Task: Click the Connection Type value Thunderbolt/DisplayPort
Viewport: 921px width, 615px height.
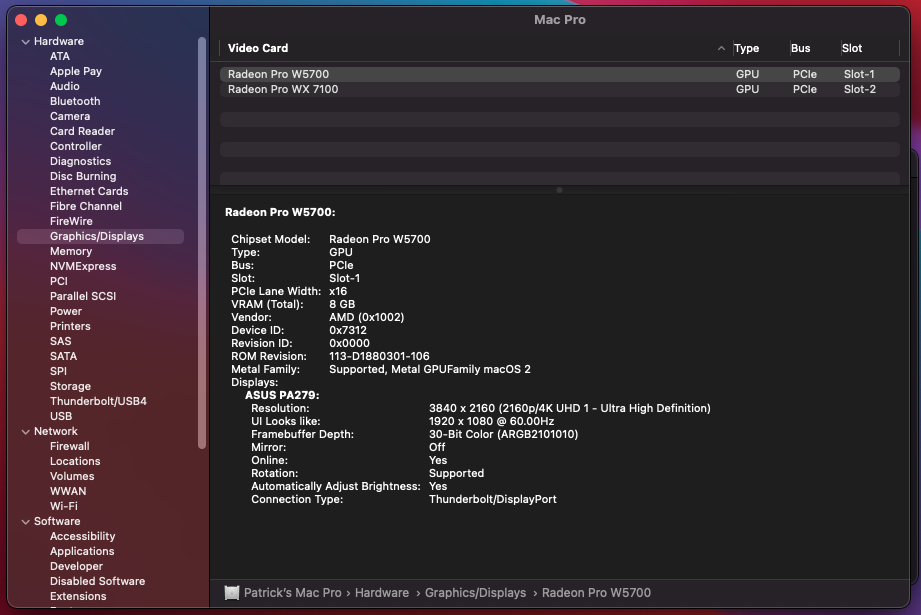Action: 493,499
